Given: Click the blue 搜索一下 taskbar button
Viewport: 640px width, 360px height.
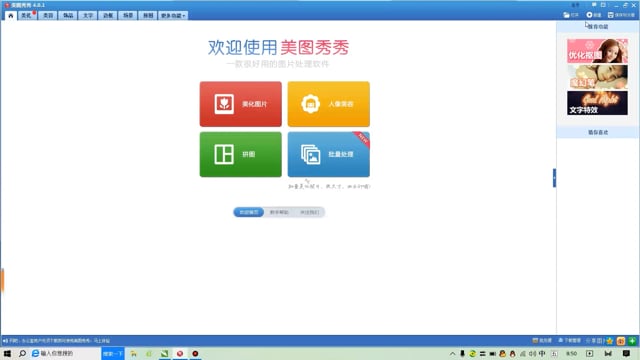Looking at the screenshot, I should pyautogui.click(x=113, y=353).
